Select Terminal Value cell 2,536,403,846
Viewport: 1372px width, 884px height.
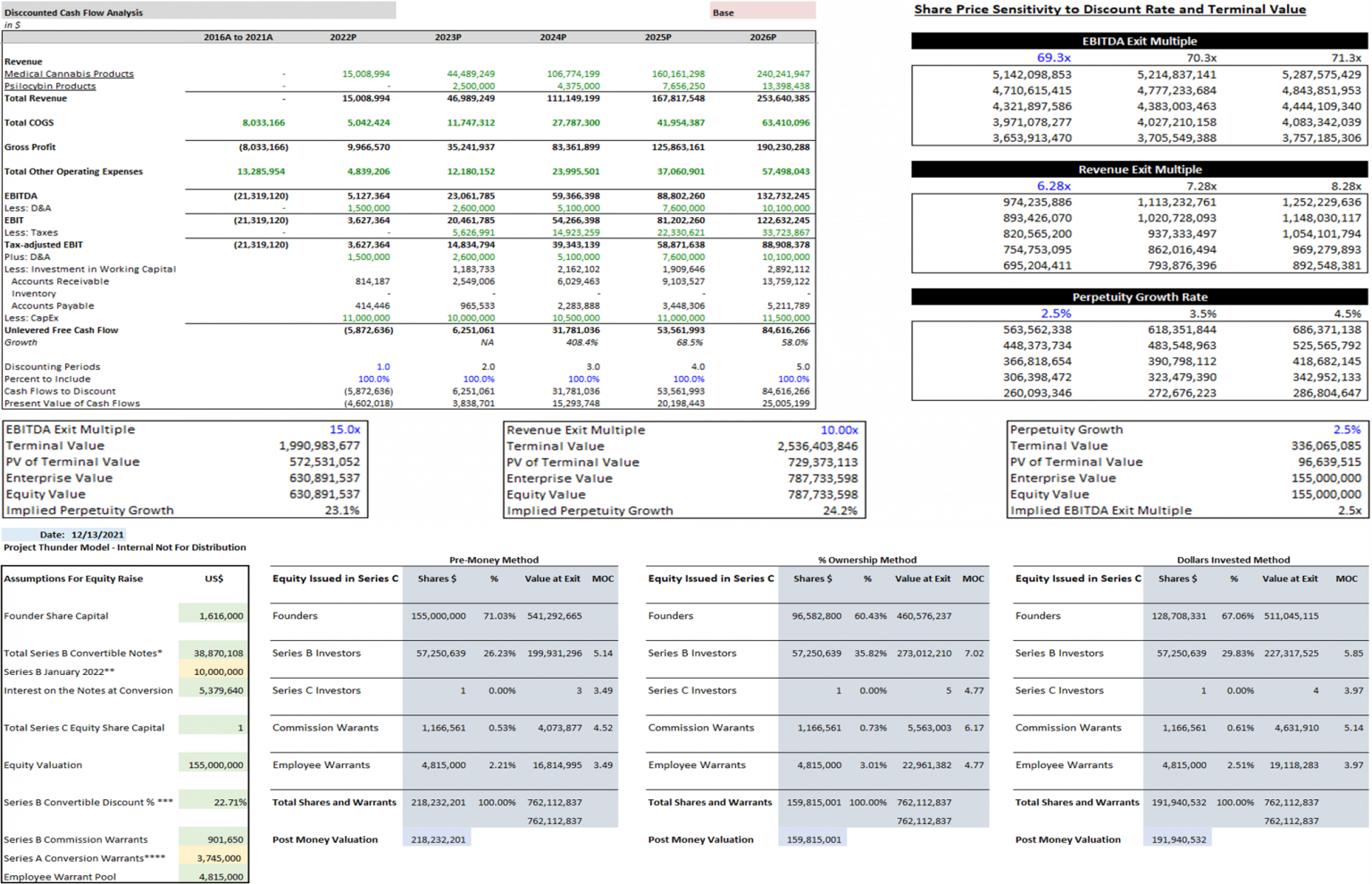816,446
